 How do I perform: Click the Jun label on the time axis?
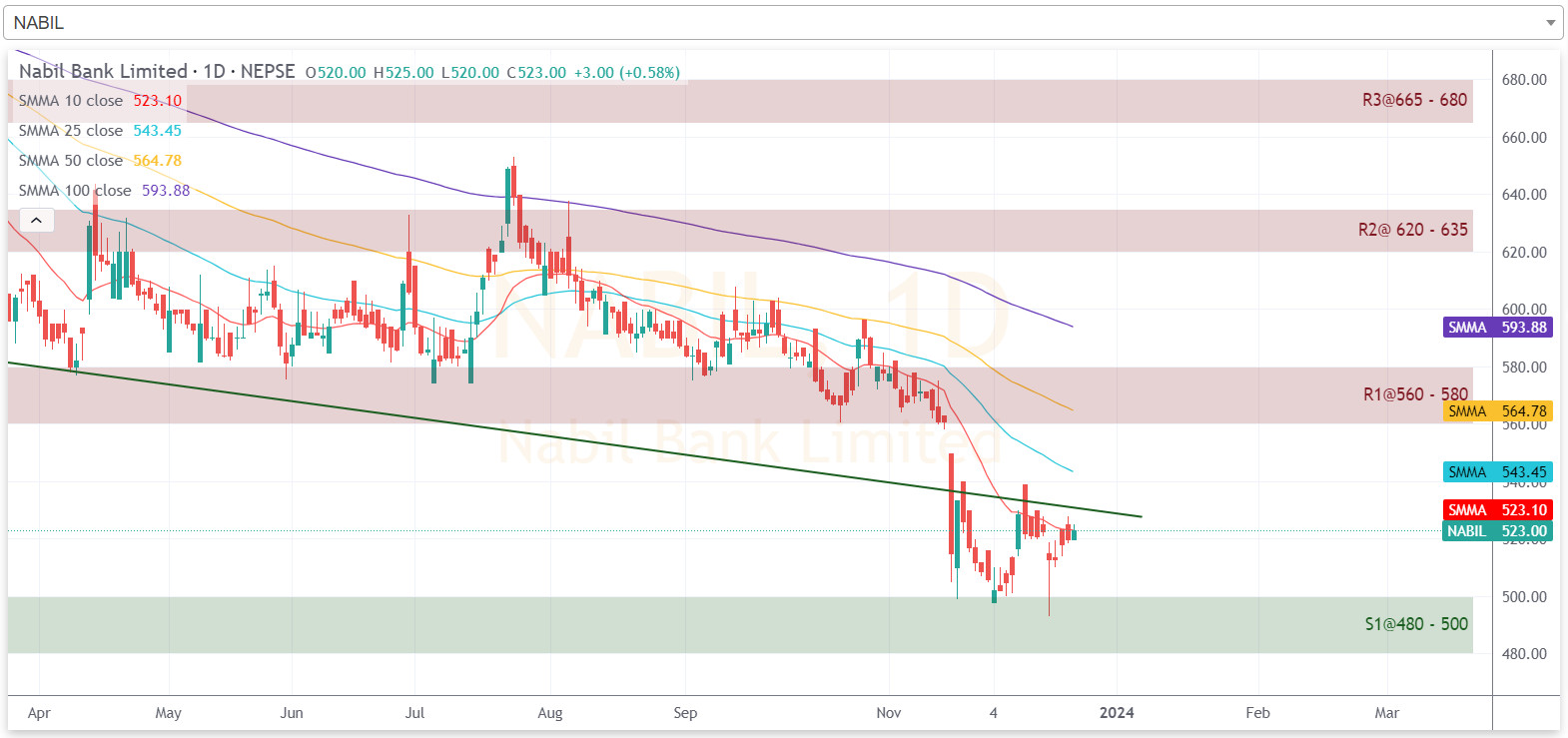292,713
